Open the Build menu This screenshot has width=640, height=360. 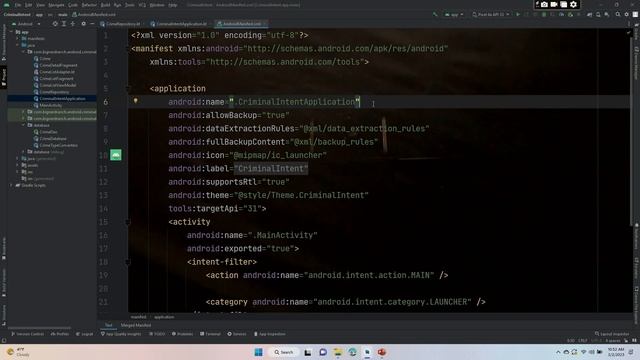105,5
